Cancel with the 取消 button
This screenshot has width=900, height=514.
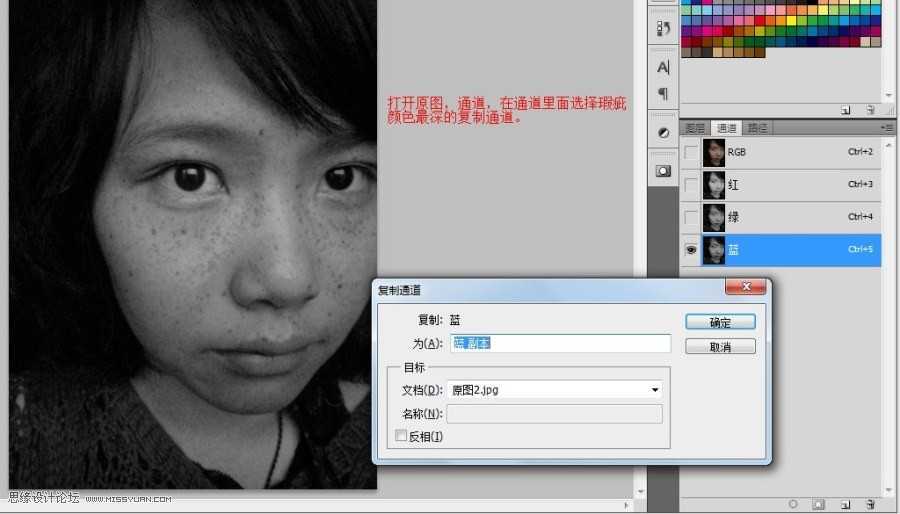(x=720, y=346)
